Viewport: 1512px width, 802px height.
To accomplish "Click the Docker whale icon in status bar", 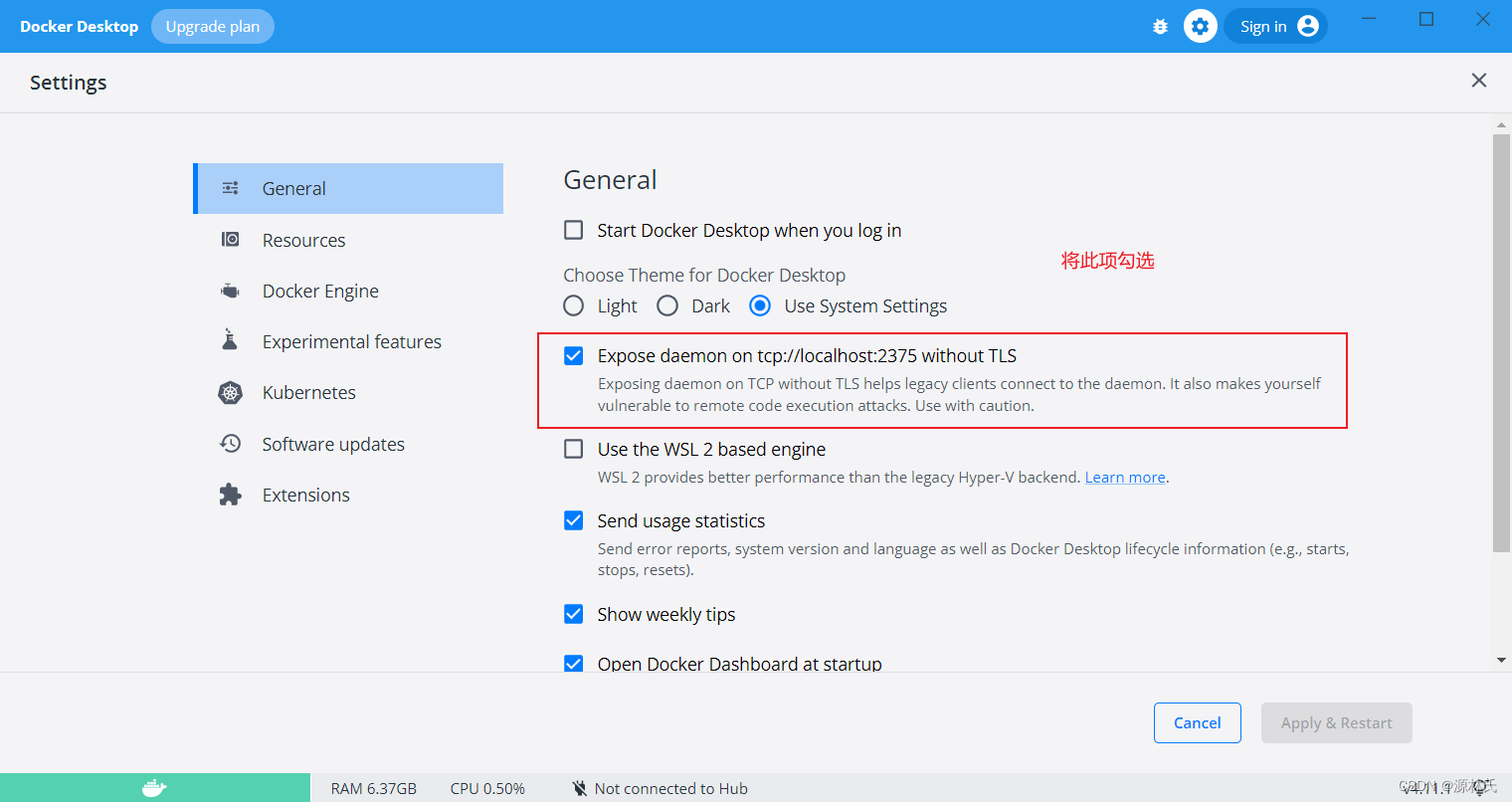I will pos(154,788).
